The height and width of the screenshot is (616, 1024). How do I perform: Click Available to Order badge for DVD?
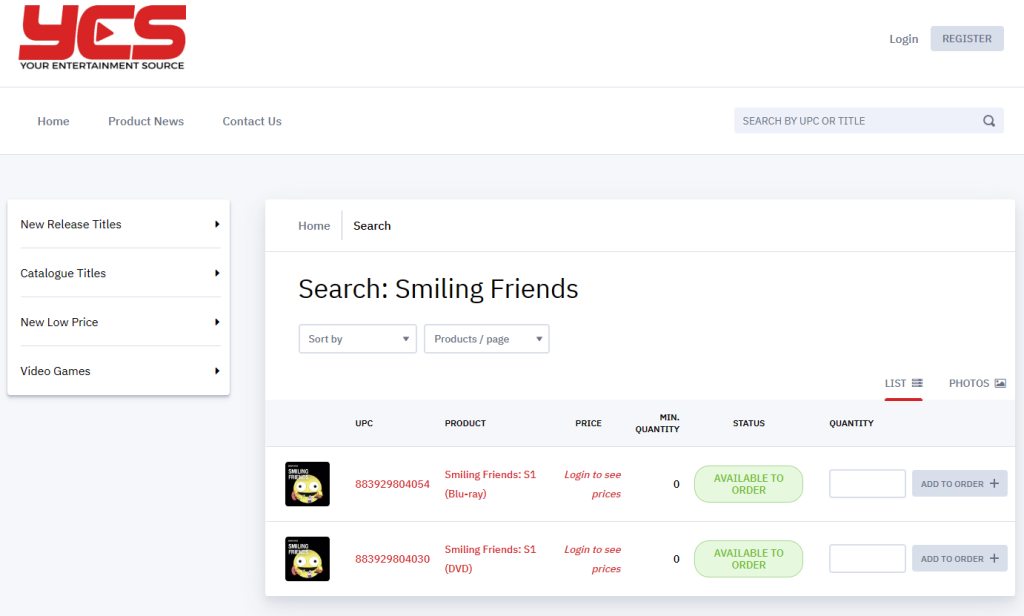point(748,559)
